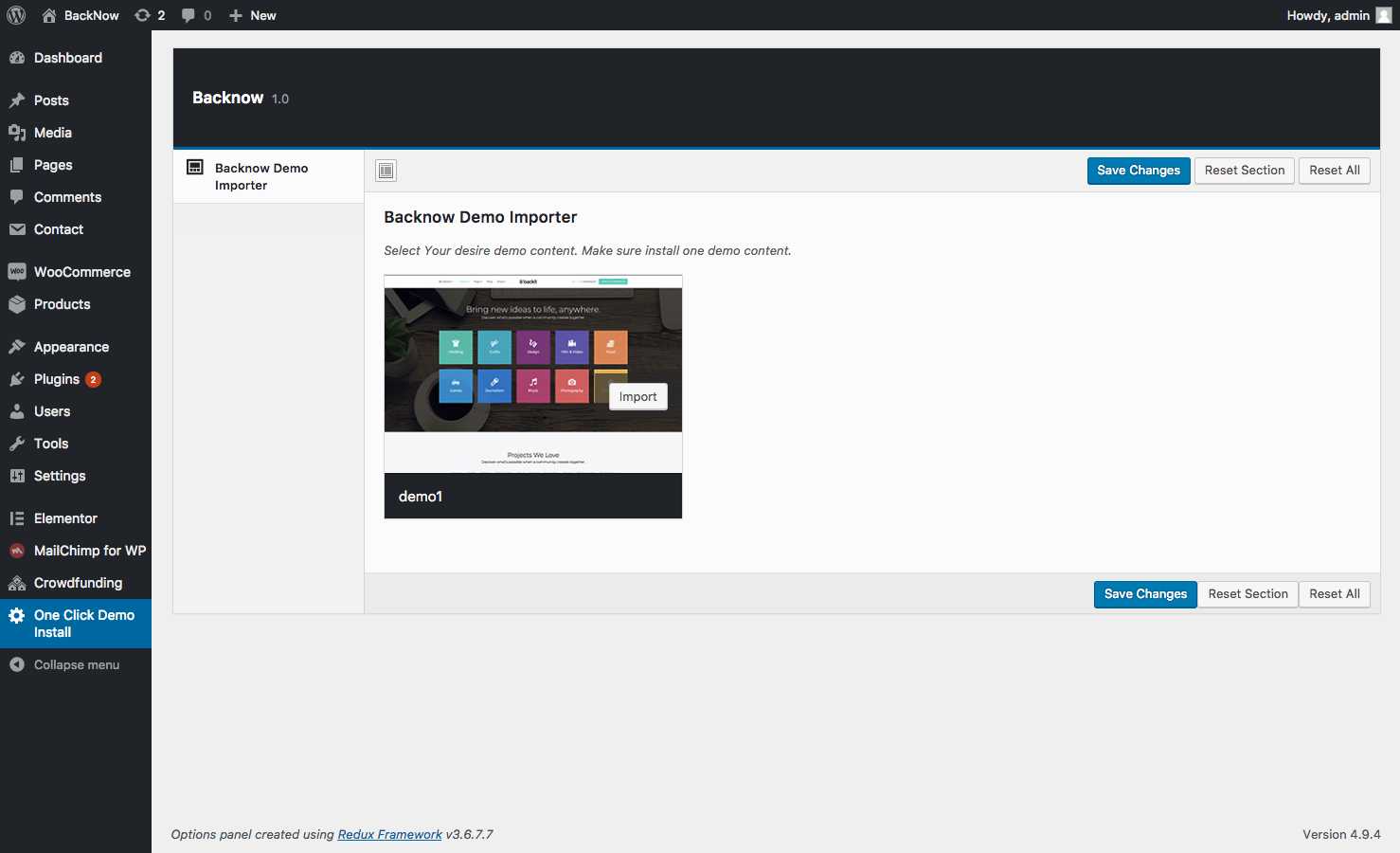Open the comments bubble icon in admin bar

[x=188, y=15]
